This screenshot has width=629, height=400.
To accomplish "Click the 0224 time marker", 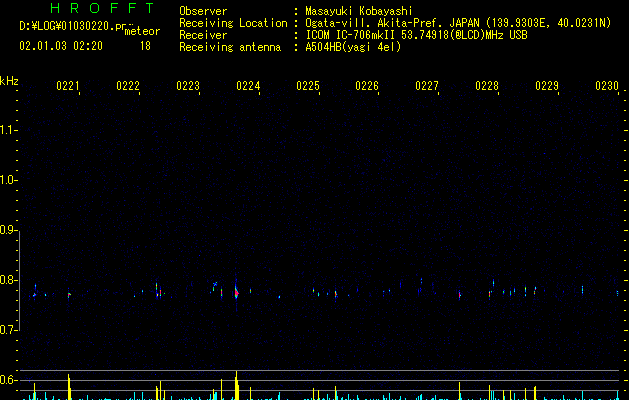I will [248, 86].
